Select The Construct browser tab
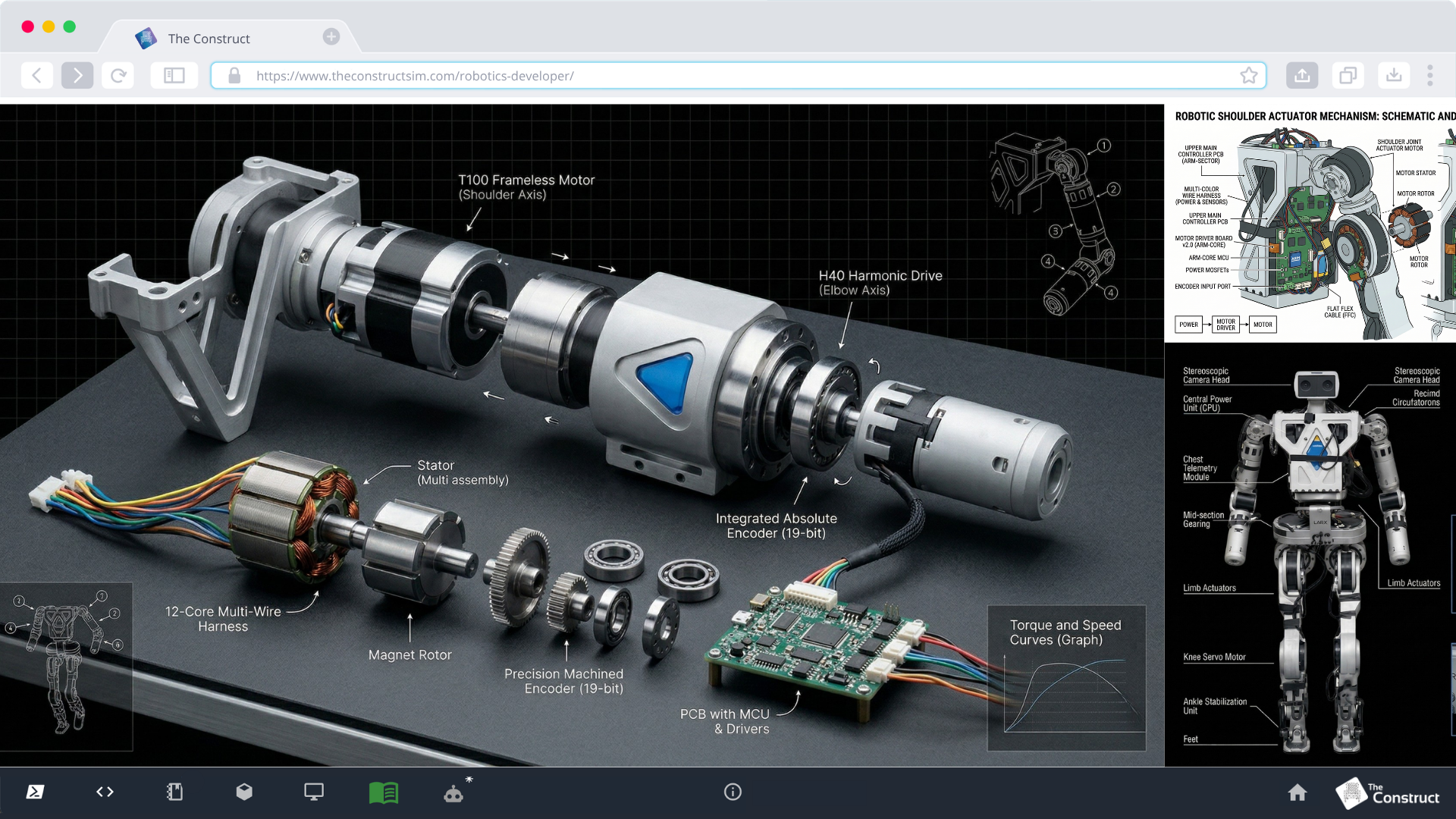1456x819 pixels. (x=209, y=39)
